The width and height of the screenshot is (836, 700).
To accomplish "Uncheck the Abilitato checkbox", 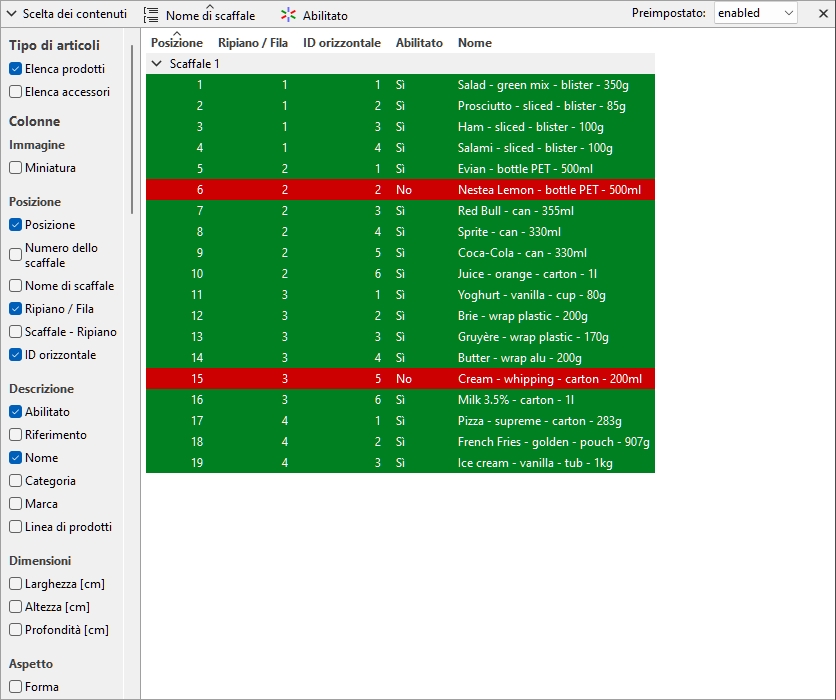I will 15,412.
